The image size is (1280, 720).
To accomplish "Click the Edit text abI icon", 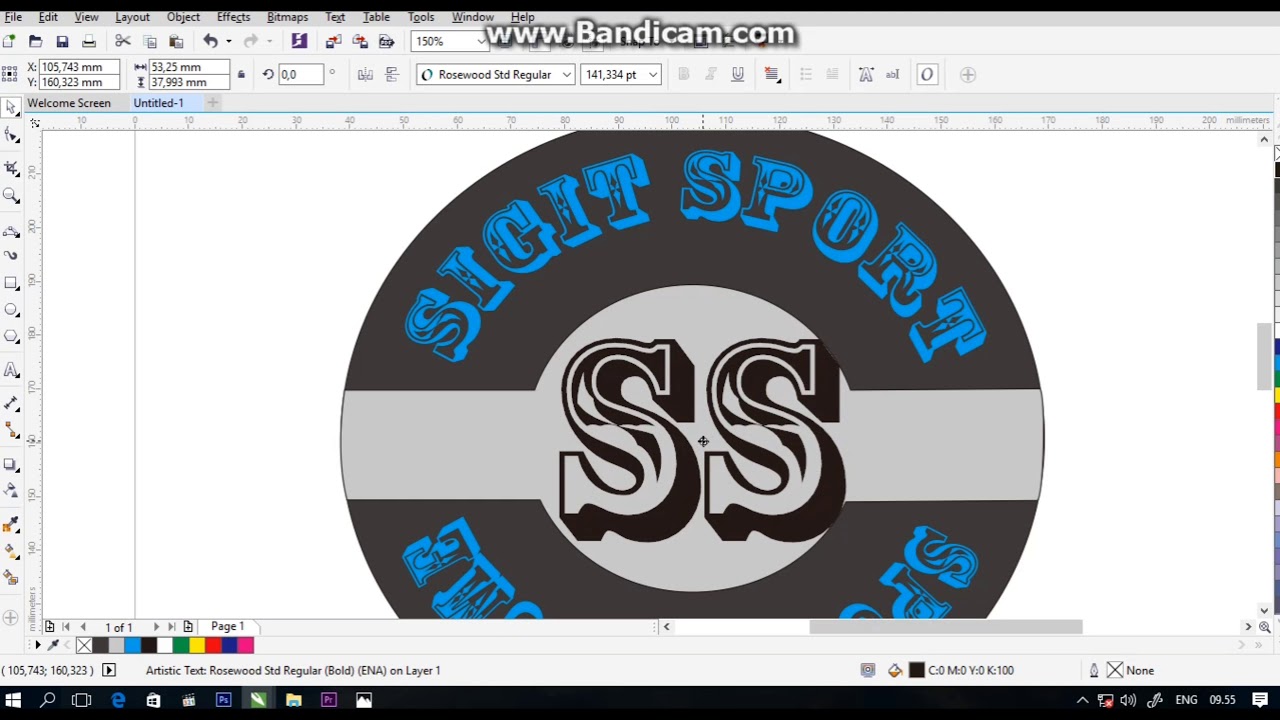I will tap(892, 74).
